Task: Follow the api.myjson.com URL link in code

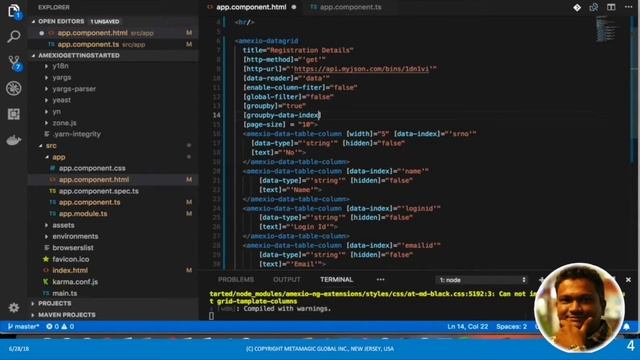Action: pyautogui.click(x=361, y=69)
